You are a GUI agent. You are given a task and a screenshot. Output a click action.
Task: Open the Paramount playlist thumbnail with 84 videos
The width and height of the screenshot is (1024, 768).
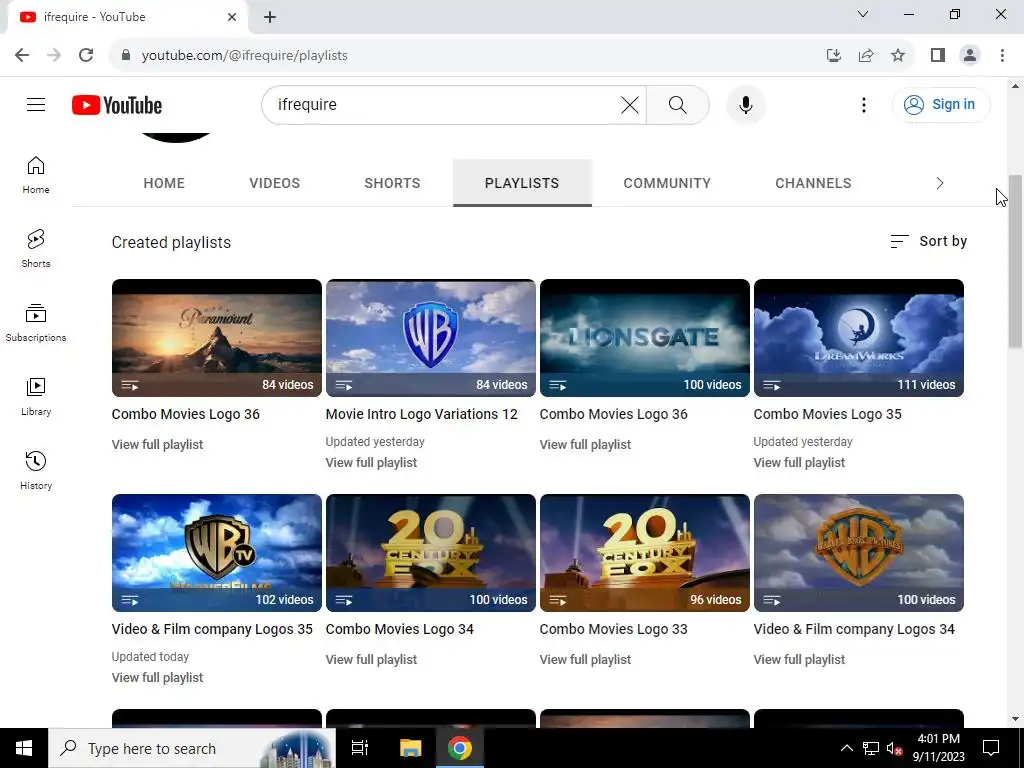(x=217, y=338)
